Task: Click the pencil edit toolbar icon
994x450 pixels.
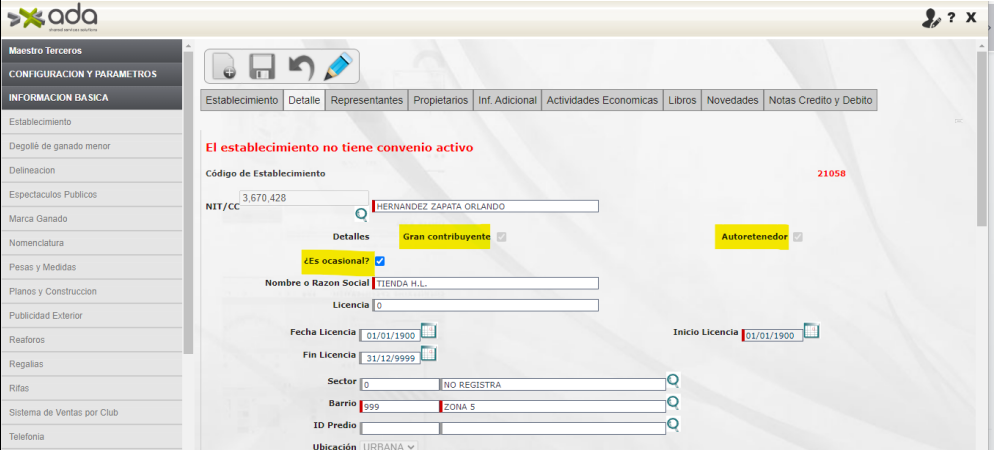Action: click(338, 66)
